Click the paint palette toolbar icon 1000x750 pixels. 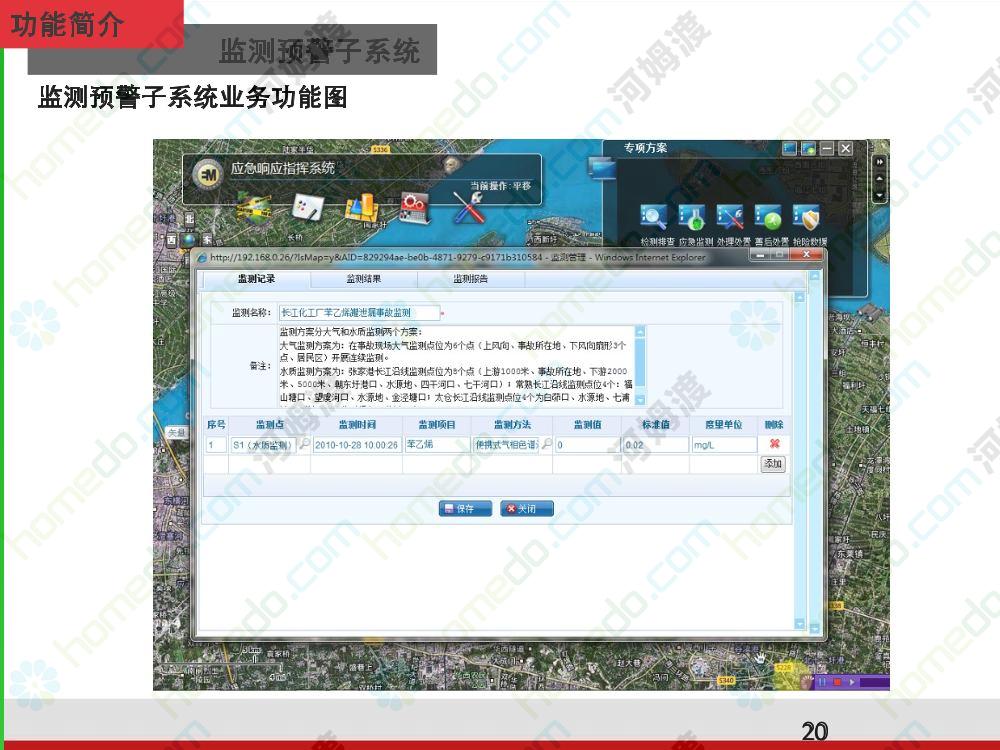pyautogui.click(x=305, y=207)
